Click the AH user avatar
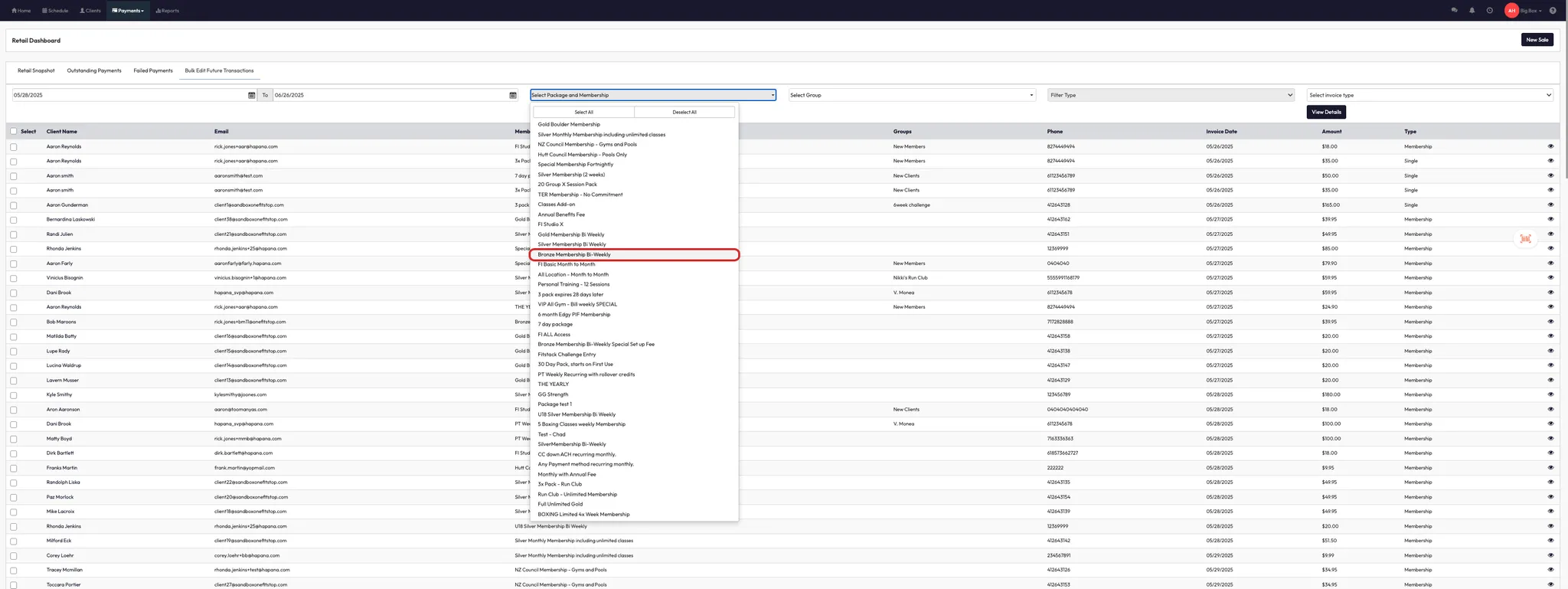 click(x=1511, y=11)
